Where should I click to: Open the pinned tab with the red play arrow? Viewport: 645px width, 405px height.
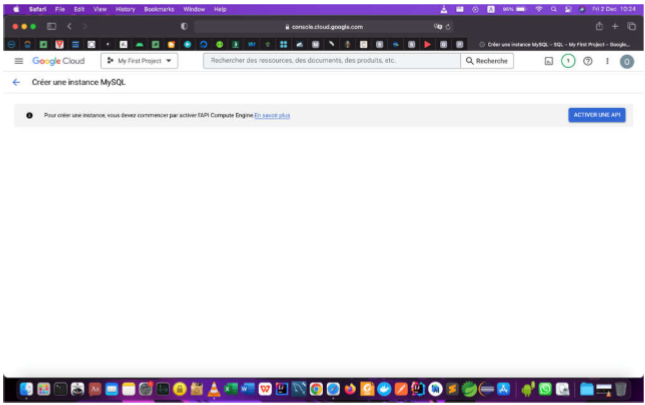427,44
